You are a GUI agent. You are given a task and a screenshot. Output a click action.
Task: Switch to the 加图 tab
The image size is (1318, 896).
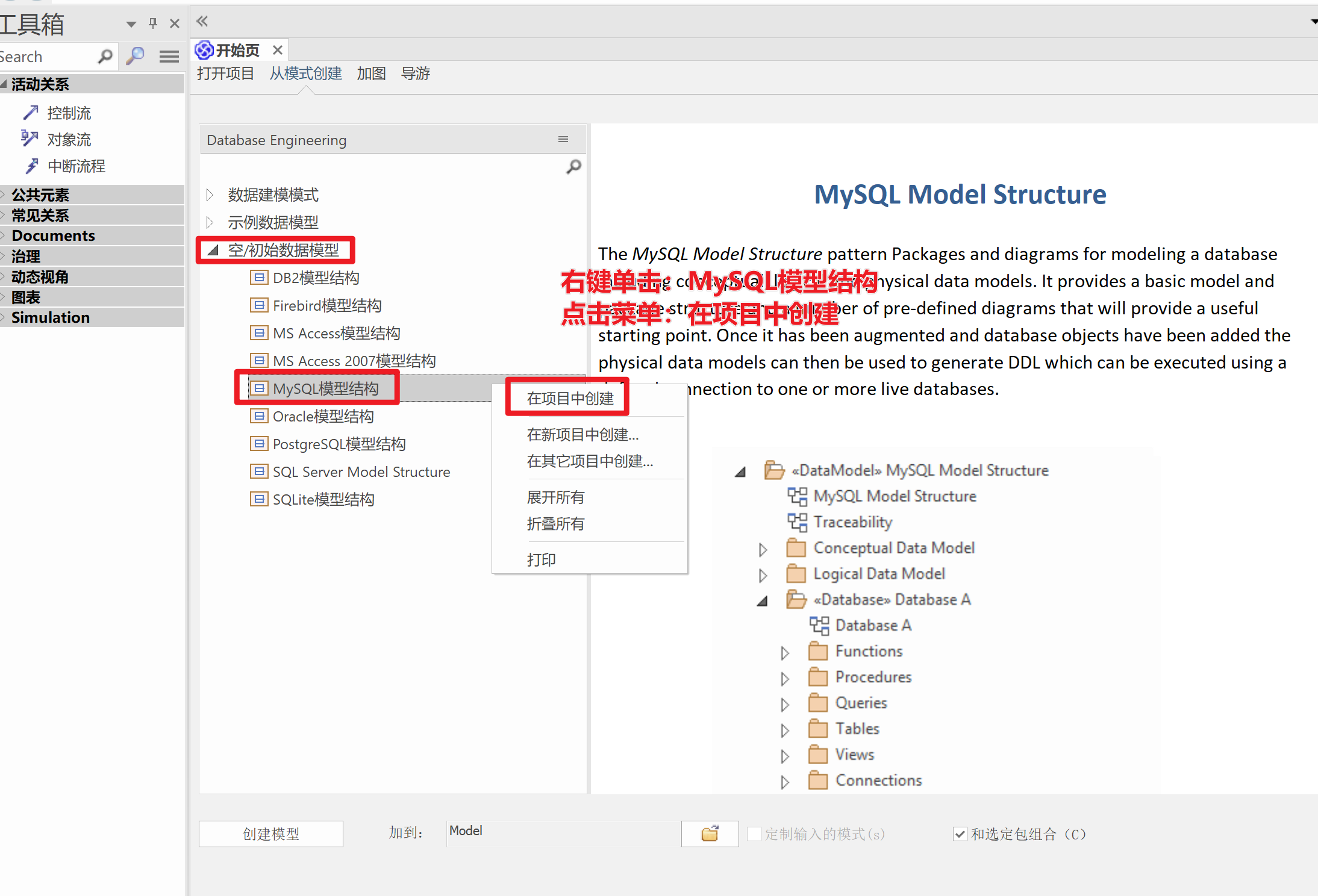click(371, 73)
